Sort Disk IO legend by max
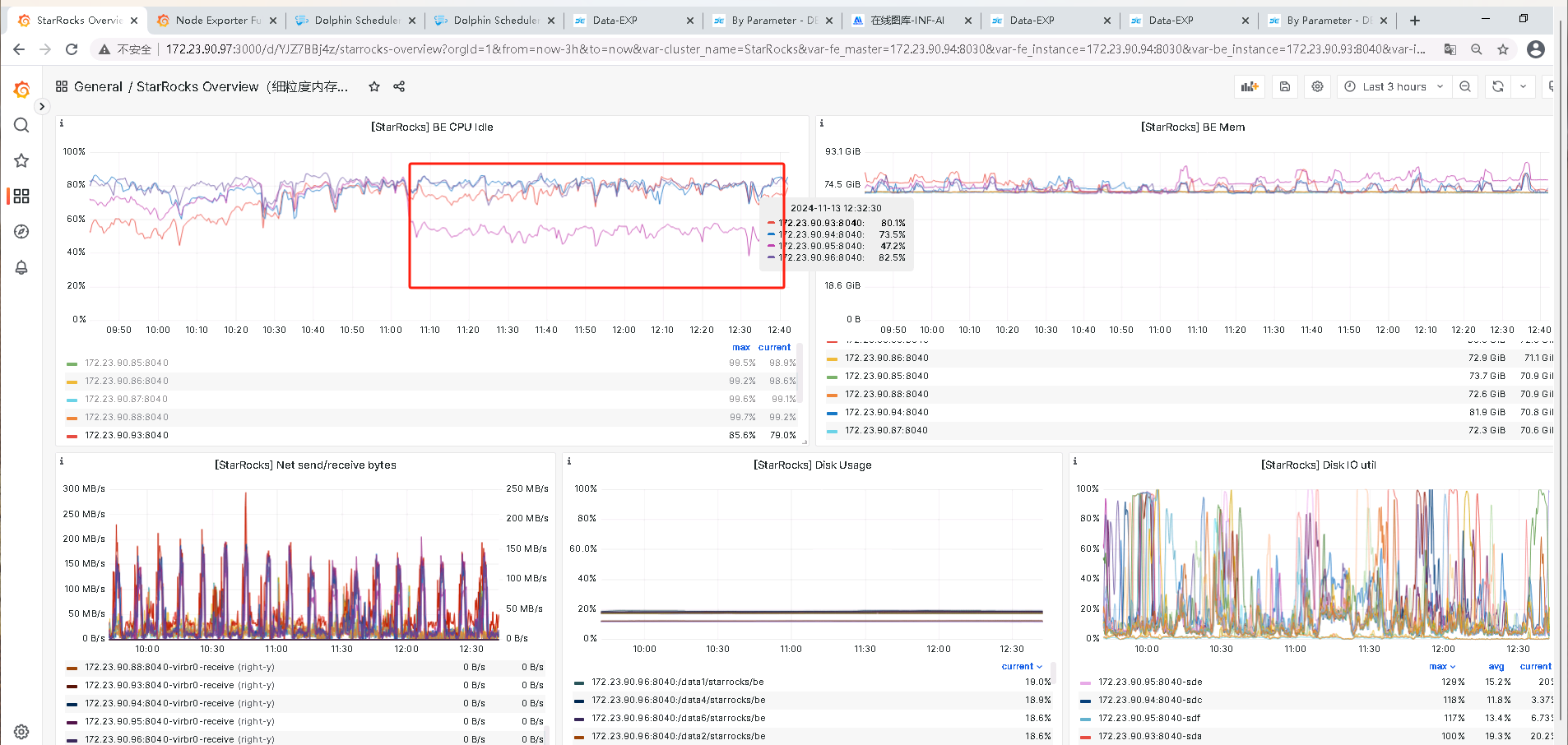 coord(1442,666)
